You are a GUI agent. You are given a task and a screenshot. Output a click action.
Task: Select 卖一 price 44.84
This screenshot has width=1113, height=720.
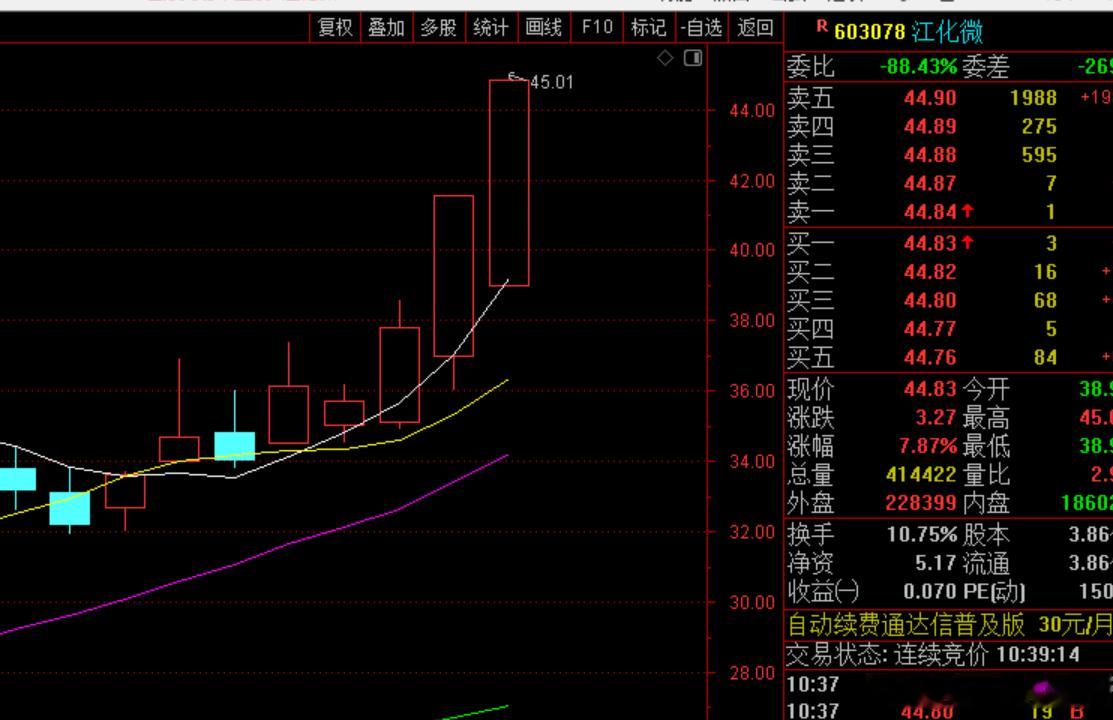[x=930, y=212]
